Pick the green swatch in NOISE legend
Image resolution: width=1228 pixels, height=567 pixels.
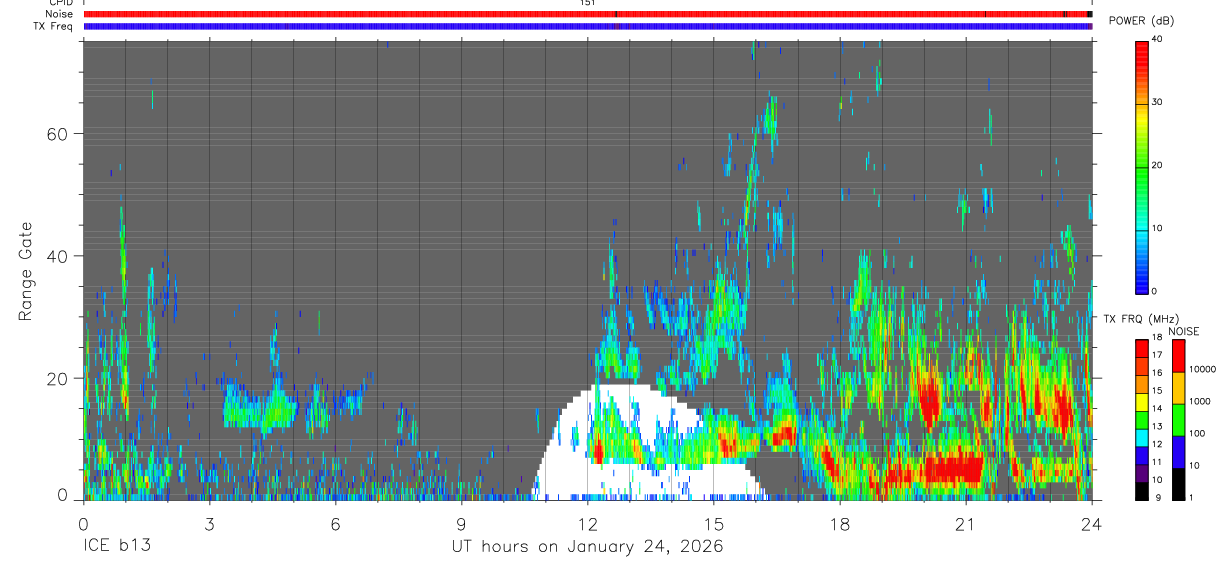(x=1179, y=420)
